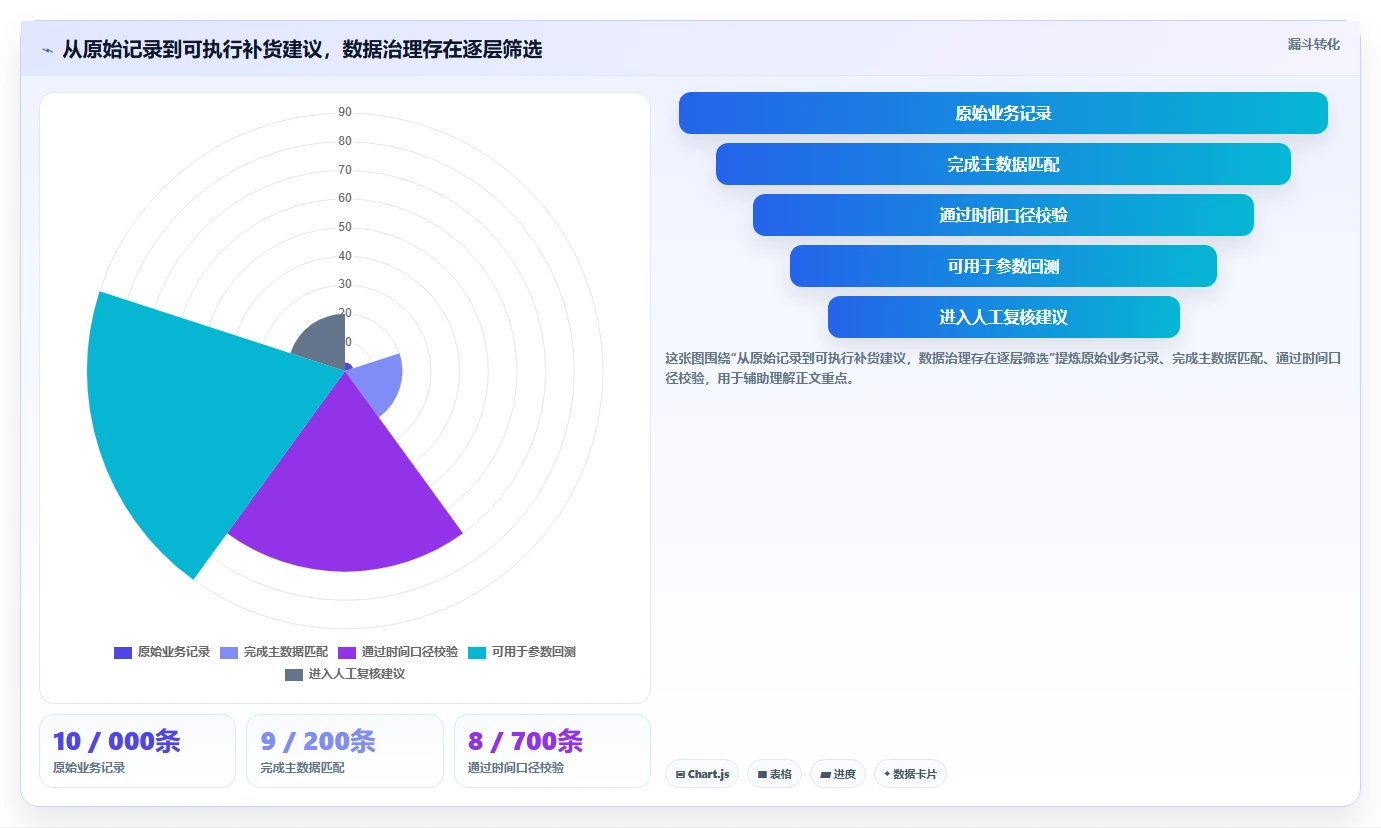
Task: Open the 9 / 200条 data card
Action: (345, 751)
